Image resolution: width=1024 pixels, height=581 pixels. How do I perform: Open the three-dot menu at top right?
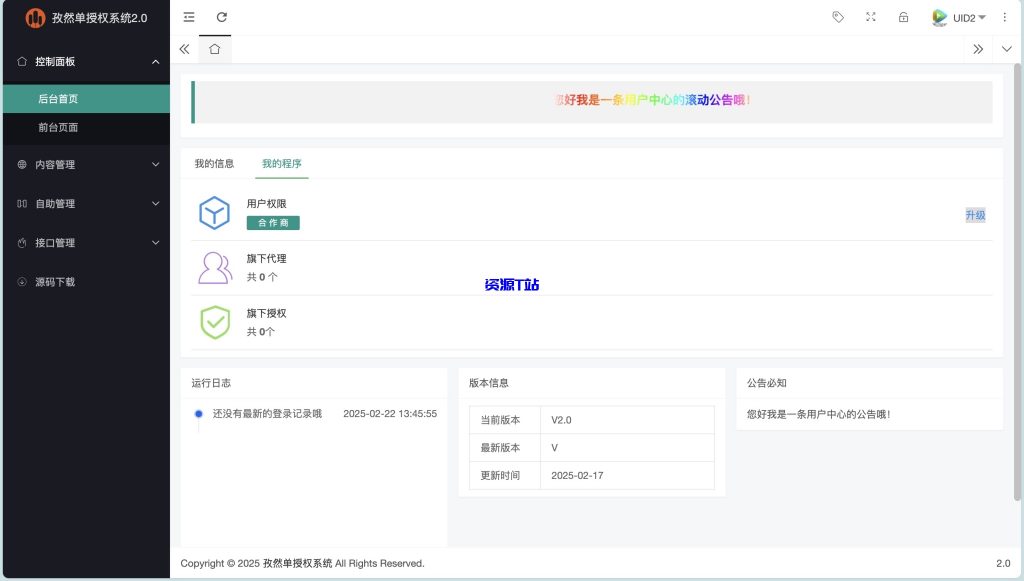click(x=1005, y=17)
